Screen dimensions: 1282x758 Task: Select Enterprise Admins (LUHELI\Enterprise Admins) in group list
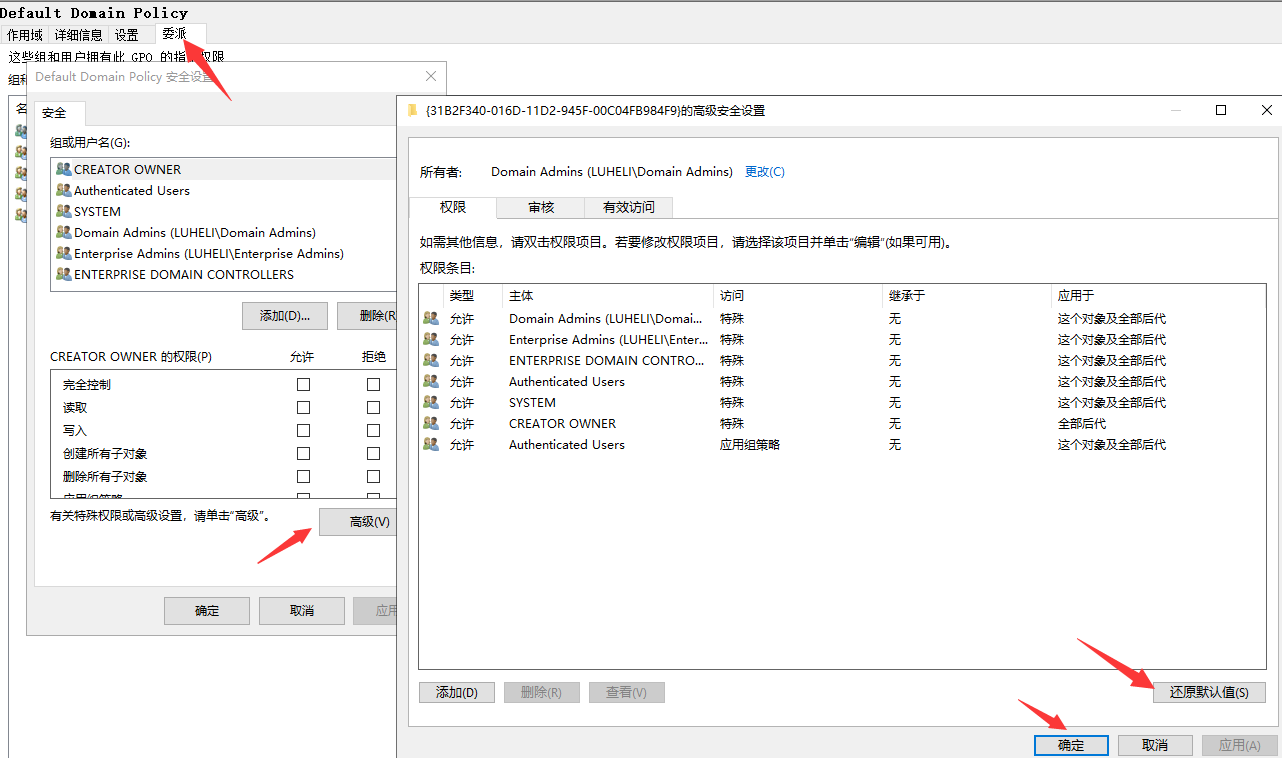pyautogui.click(x=209, y=253)
